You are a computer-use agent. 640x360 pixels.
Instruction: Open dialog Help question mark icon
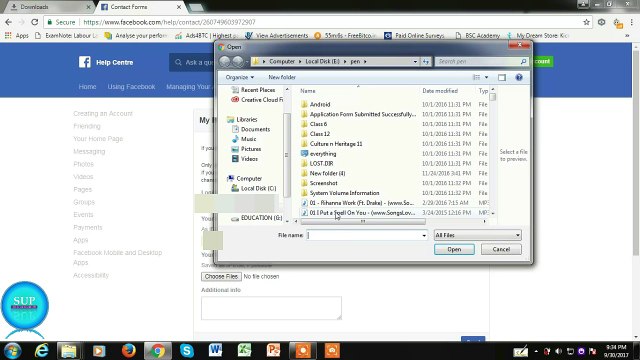(519, 77)
